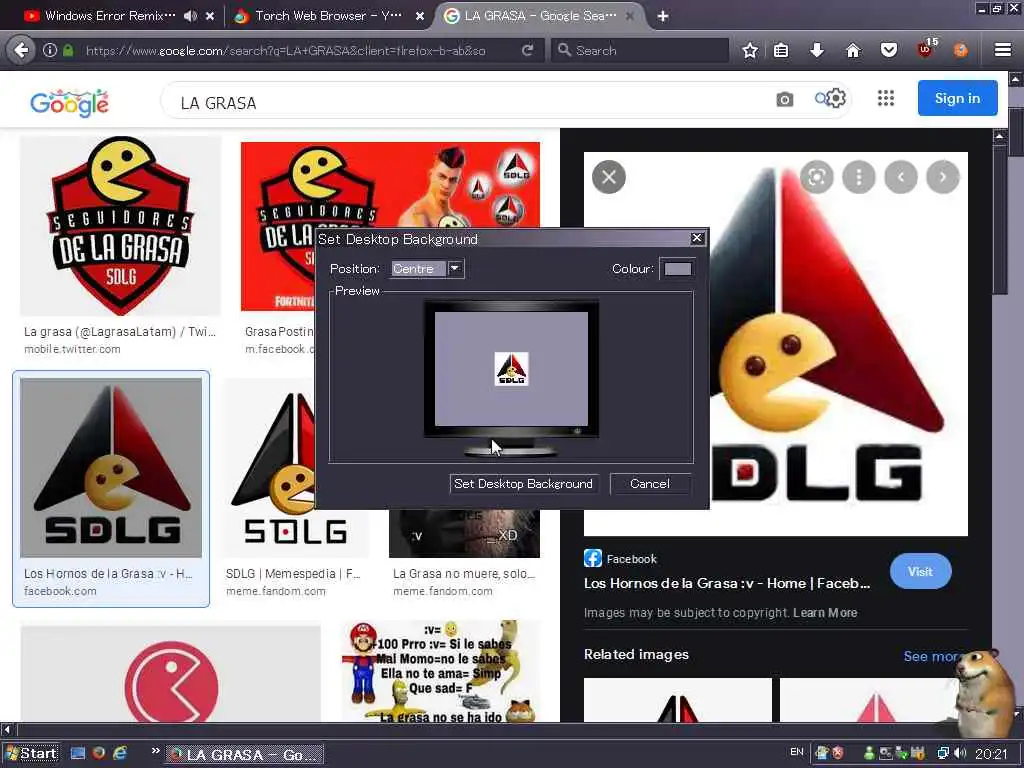
Task: Click the horizontal scrollbar left arrow
Action: coord(7,729)
